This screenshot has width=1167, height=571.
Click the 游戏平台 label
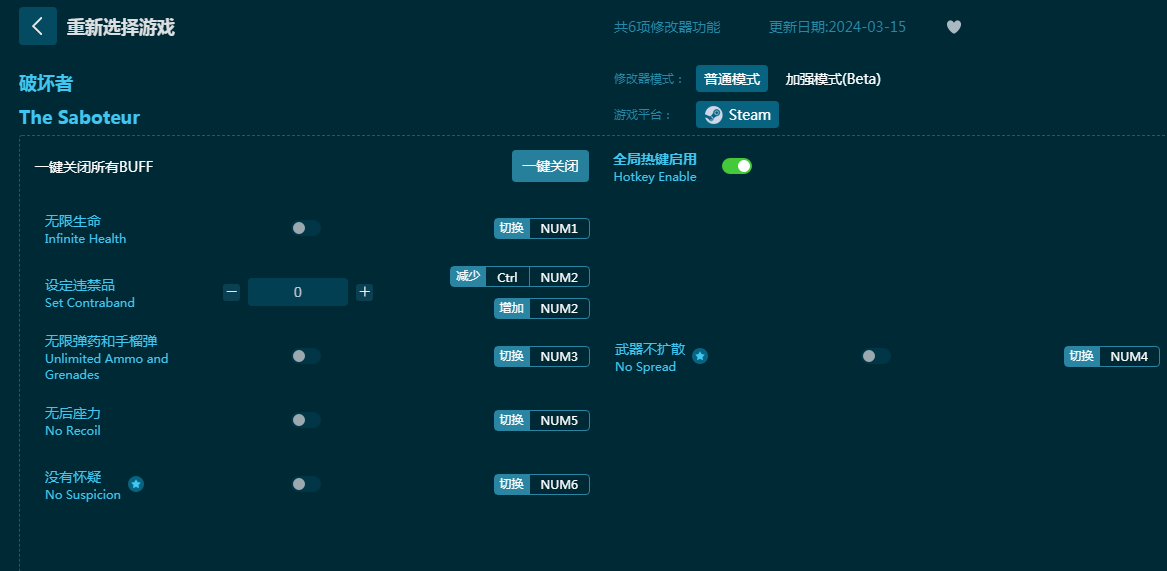[642, 115]
